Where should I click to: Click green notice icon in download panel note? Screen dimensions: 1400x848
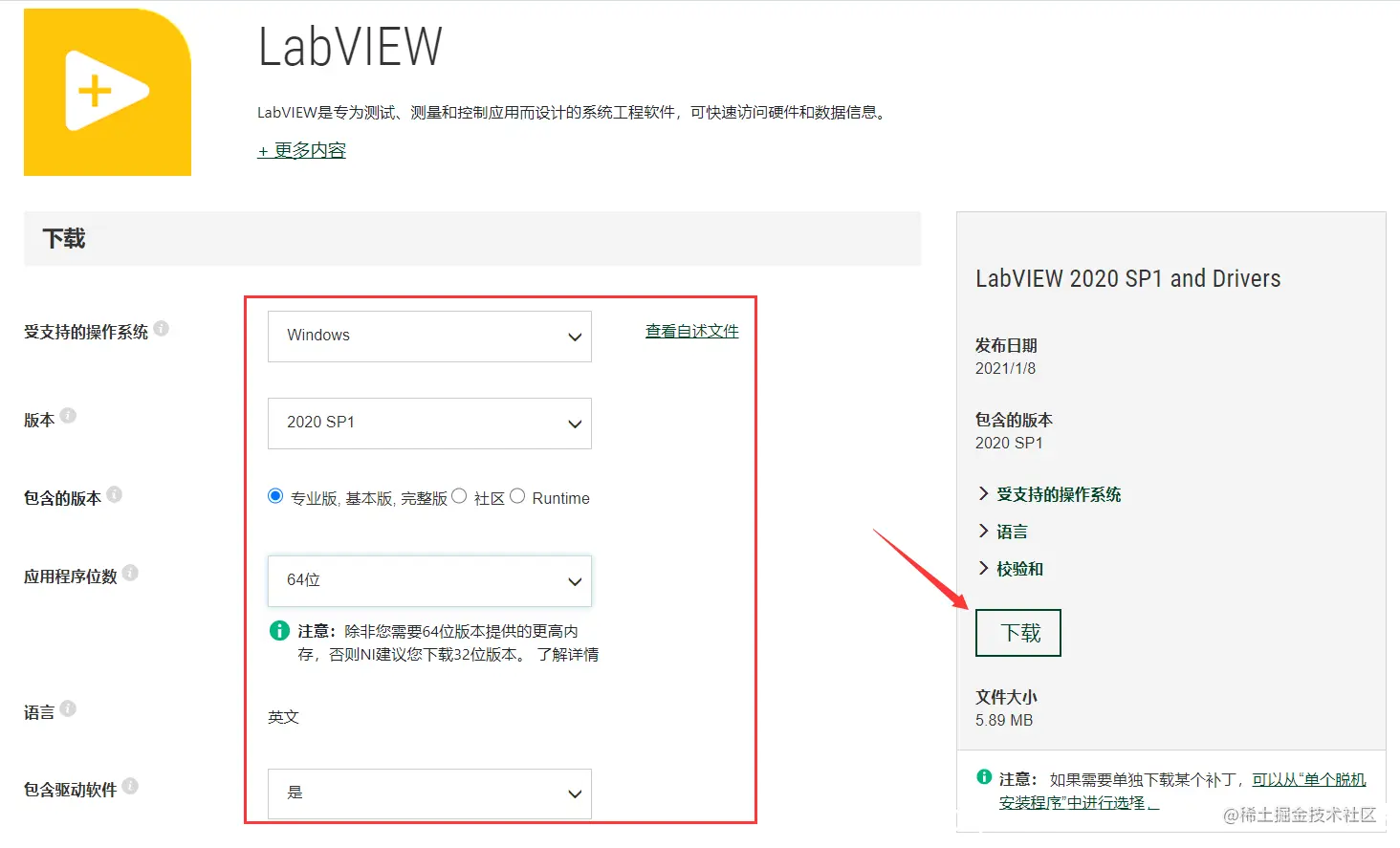point(984,777)
